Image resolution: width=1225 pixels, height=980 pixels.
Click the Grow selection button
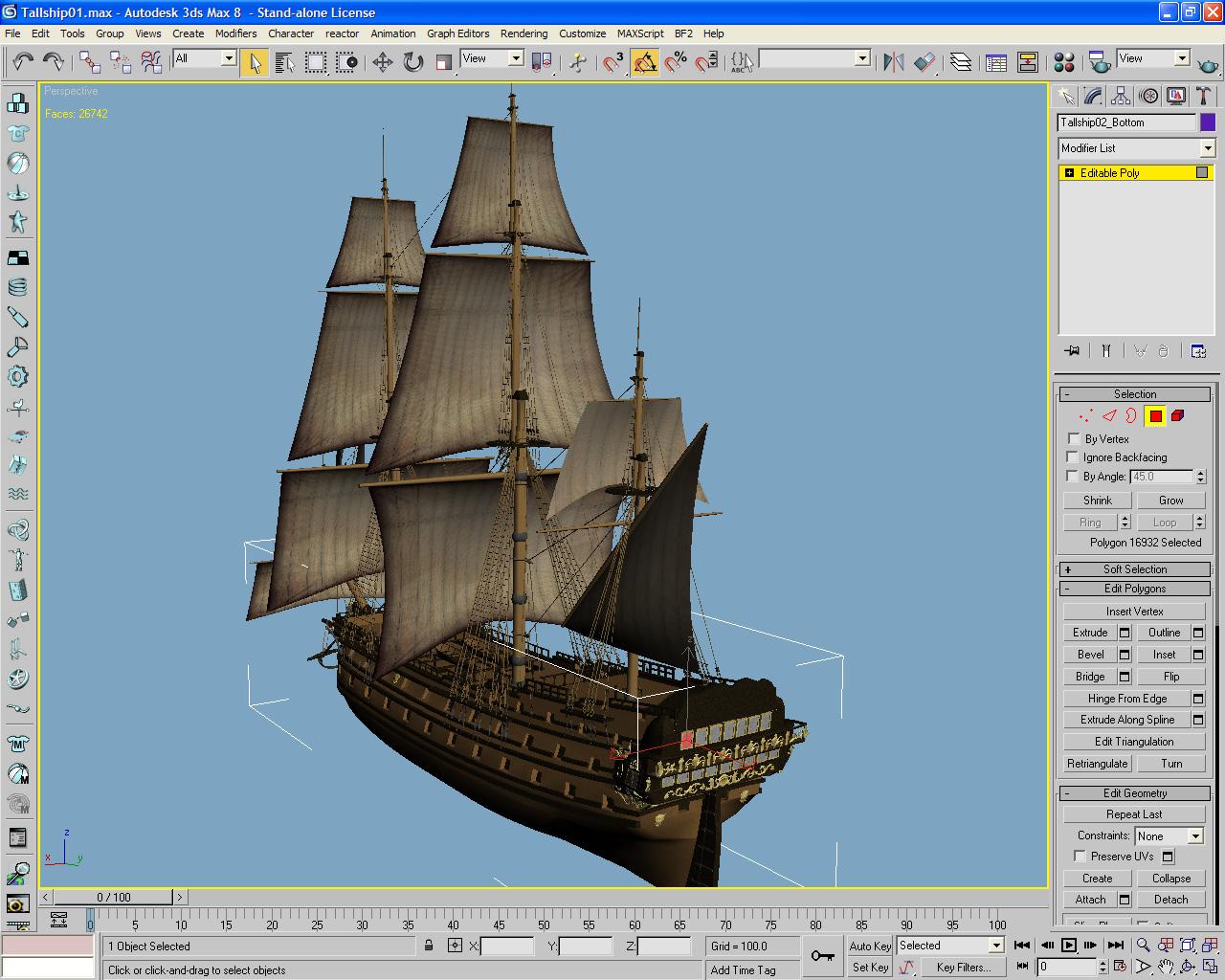1170,501
